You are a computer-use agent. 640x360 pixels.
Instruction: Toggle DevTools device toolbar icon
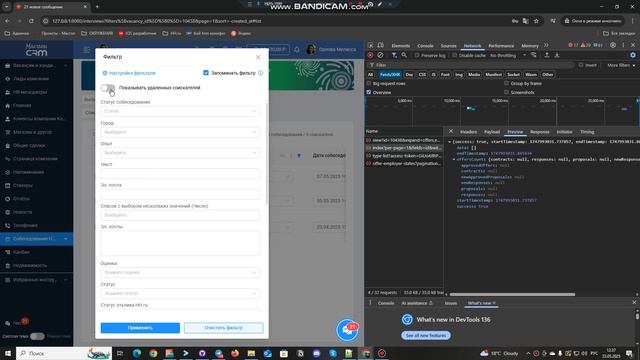[x=380, y=45]
